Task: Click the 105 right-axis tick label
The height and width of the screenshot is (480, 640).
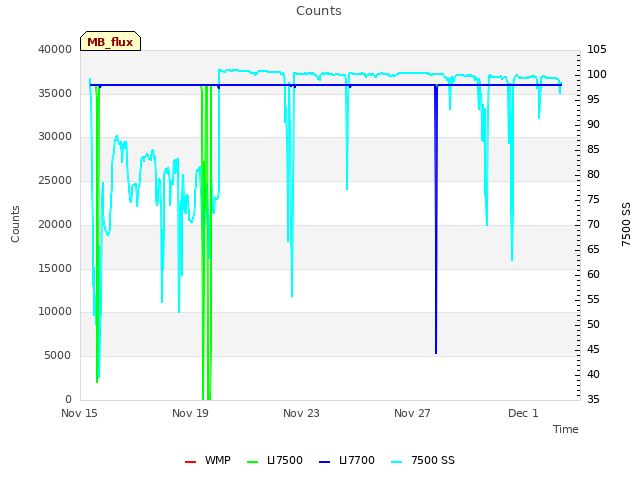Action: tap(597, 49)
